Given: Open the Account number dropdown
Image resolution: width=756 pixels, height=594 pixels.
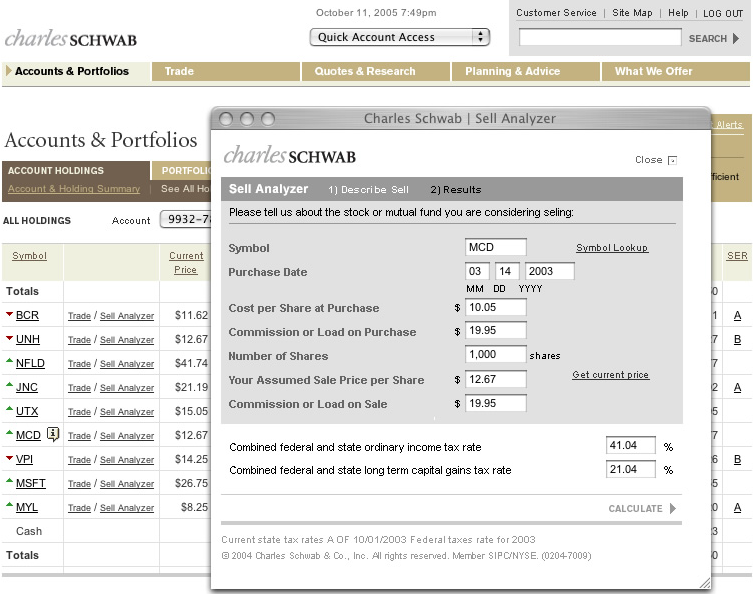Looking at the screenshot, I should [186, 219].
